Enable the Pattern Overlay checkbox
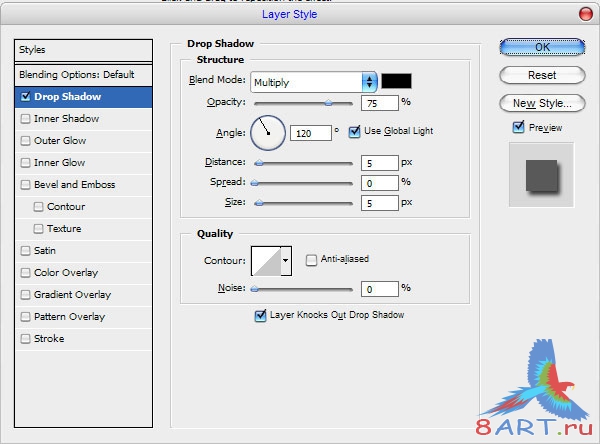The height and width of the screenshot is (444, 600). click(x=26, y=317)
